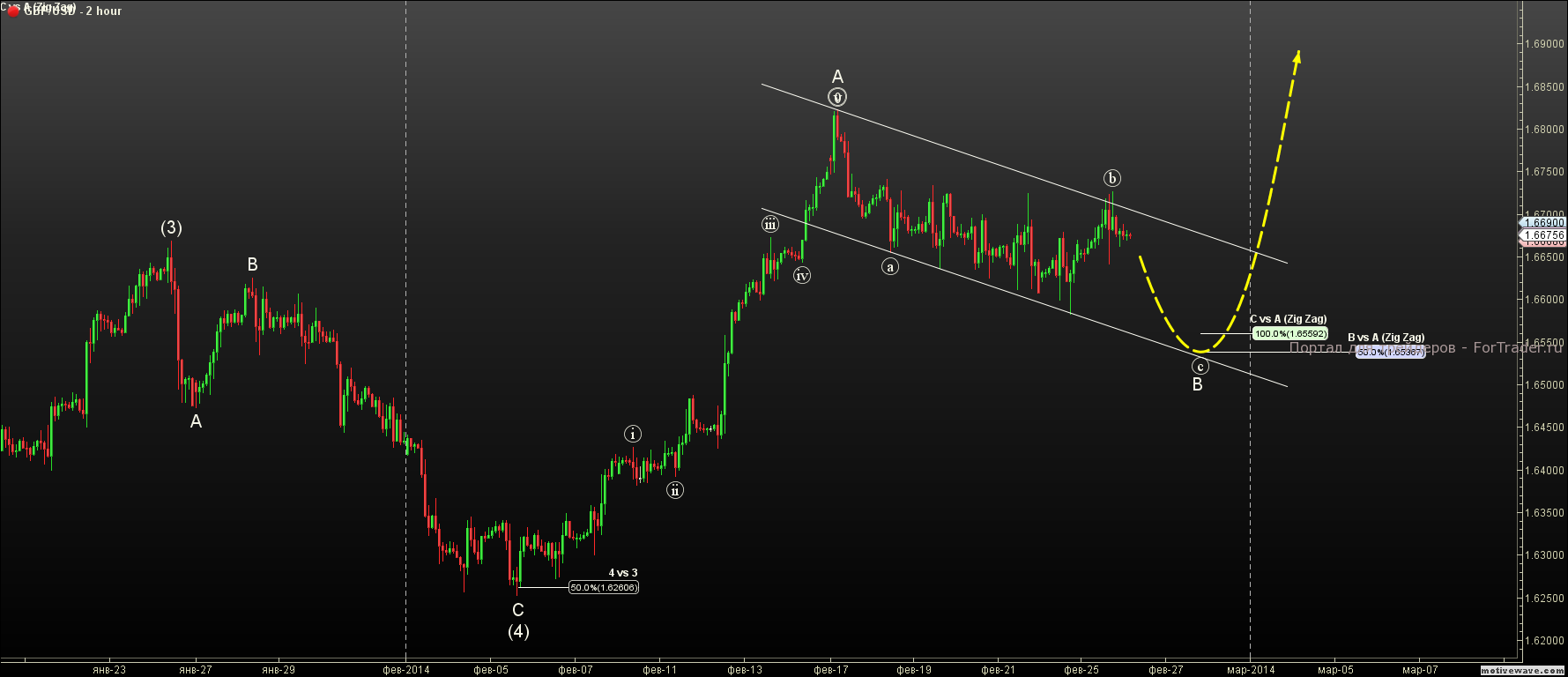The image size is (1568, 677).
Task: Click the 100.0%(1.65592) projection tag
Action: 1289,334
